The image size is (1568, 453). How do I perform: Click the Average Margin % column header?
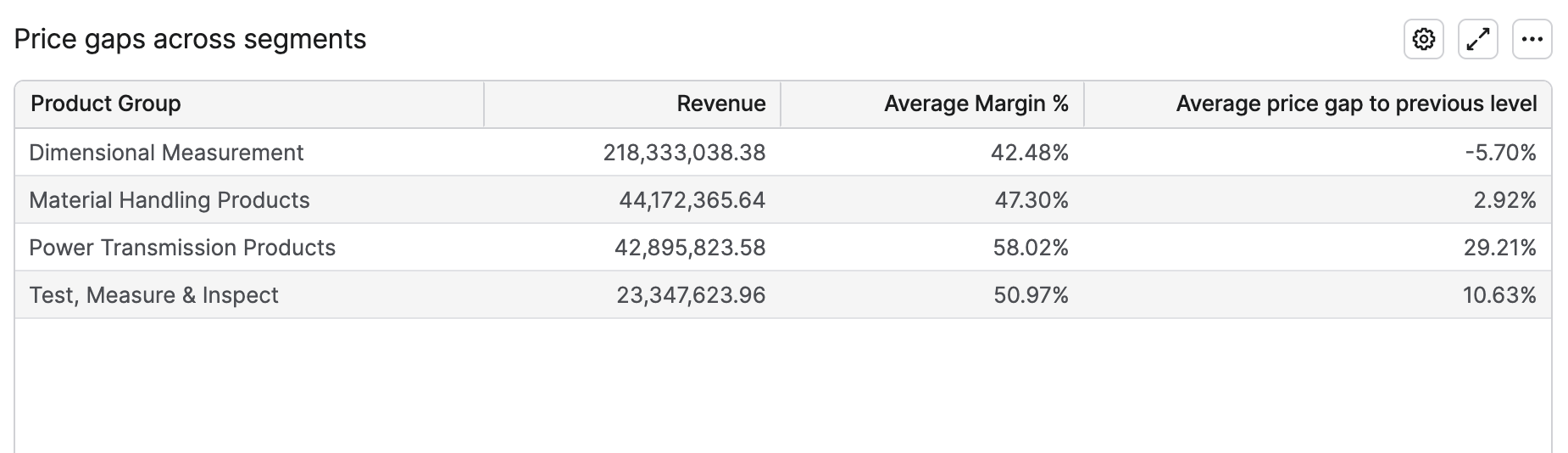point(976,103)
